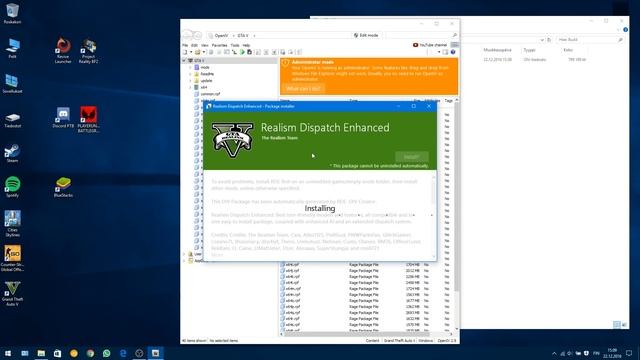Image resolution: width=640 pixels, height=360 pixels.
Task: Click the search box in background Explorer window
Action: pos(589,40)
